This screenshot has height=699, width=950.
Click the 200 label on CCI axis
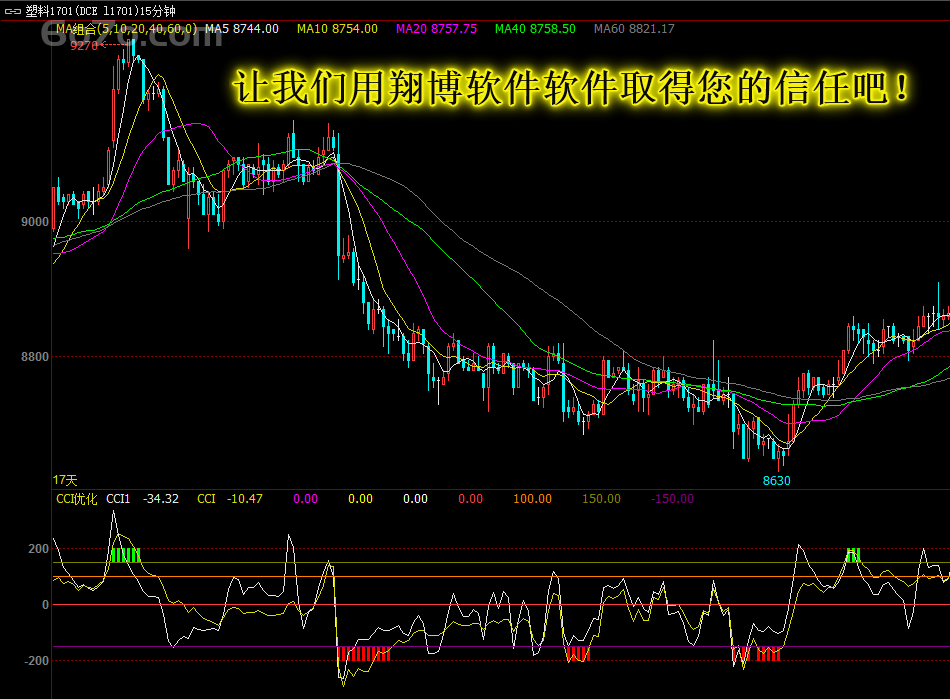tap(39, 549)
